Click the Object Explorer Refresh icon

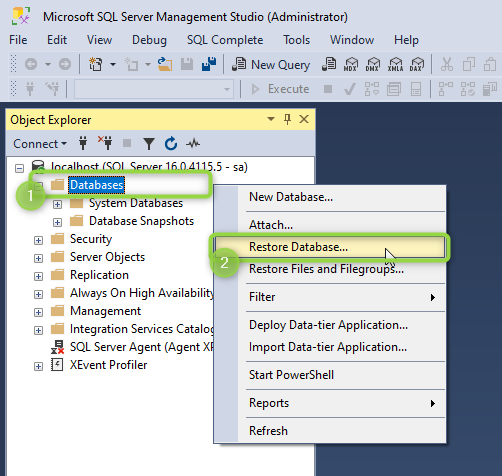coord(171,144)
